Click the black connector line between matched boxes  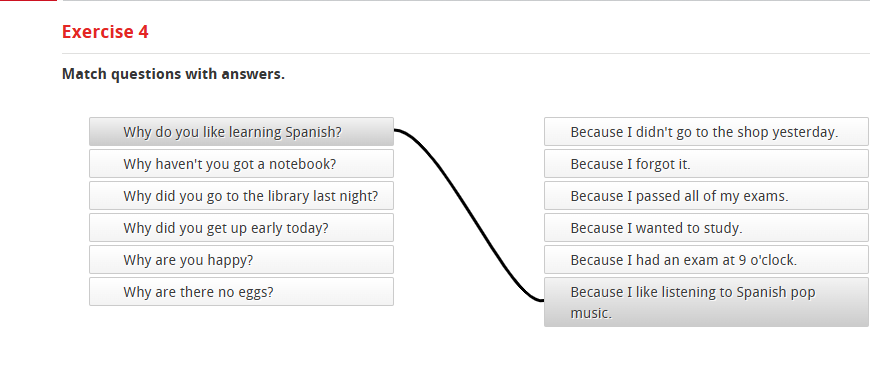point(469,216)
